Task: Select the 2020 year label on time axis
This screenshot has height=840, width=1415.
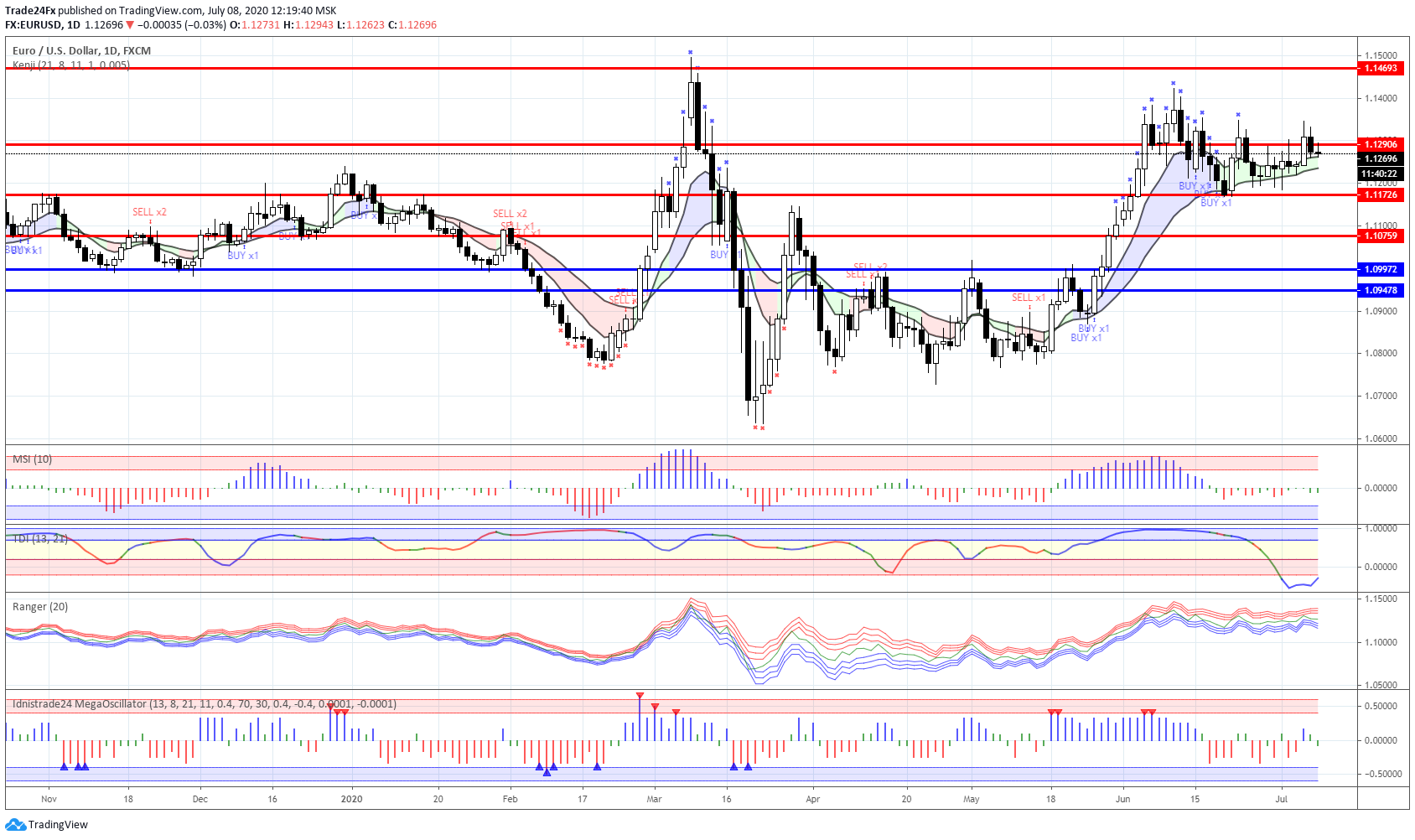Action: (x=351, y=799)
